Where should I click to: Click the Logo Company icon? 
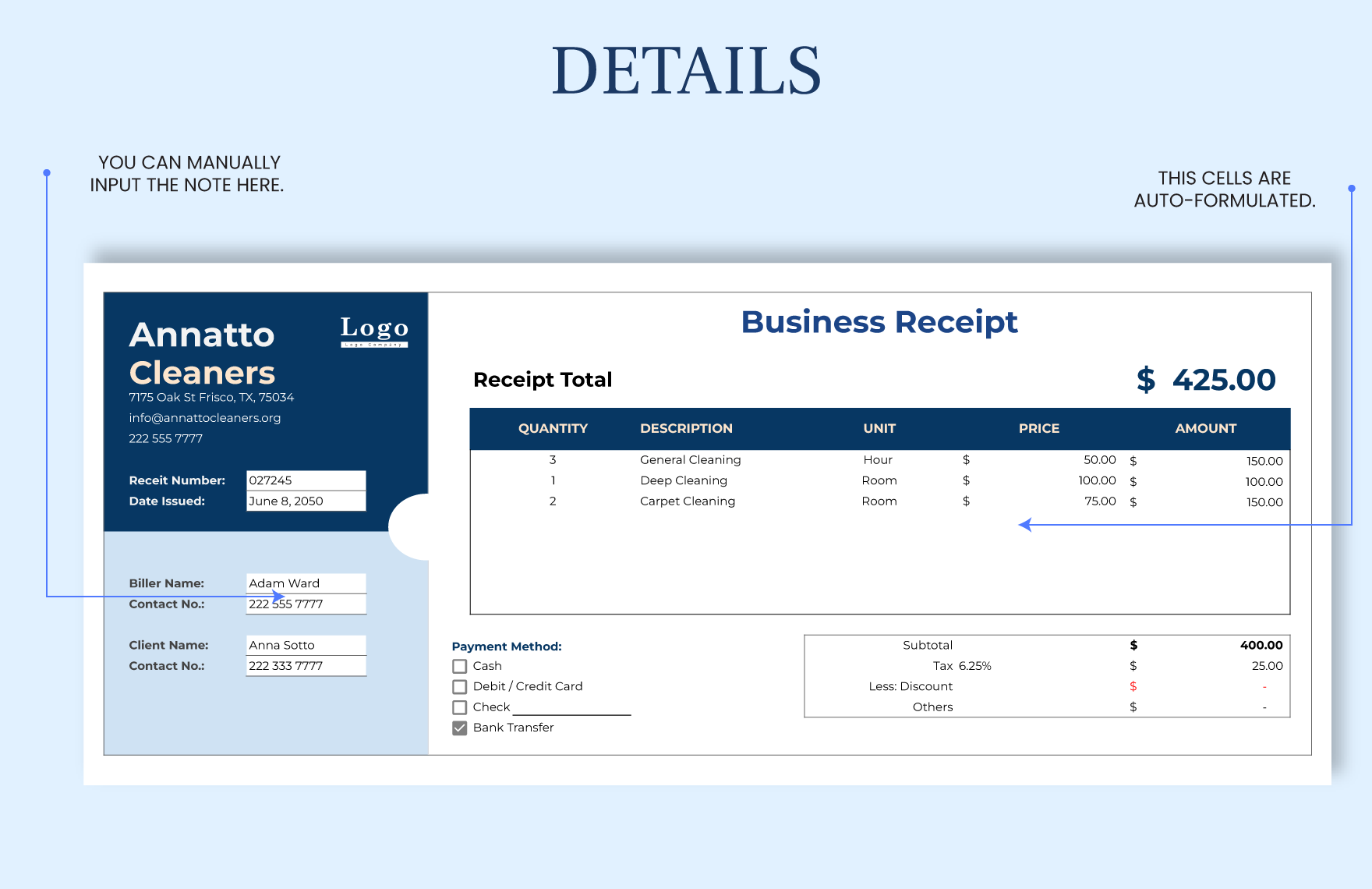373,331
